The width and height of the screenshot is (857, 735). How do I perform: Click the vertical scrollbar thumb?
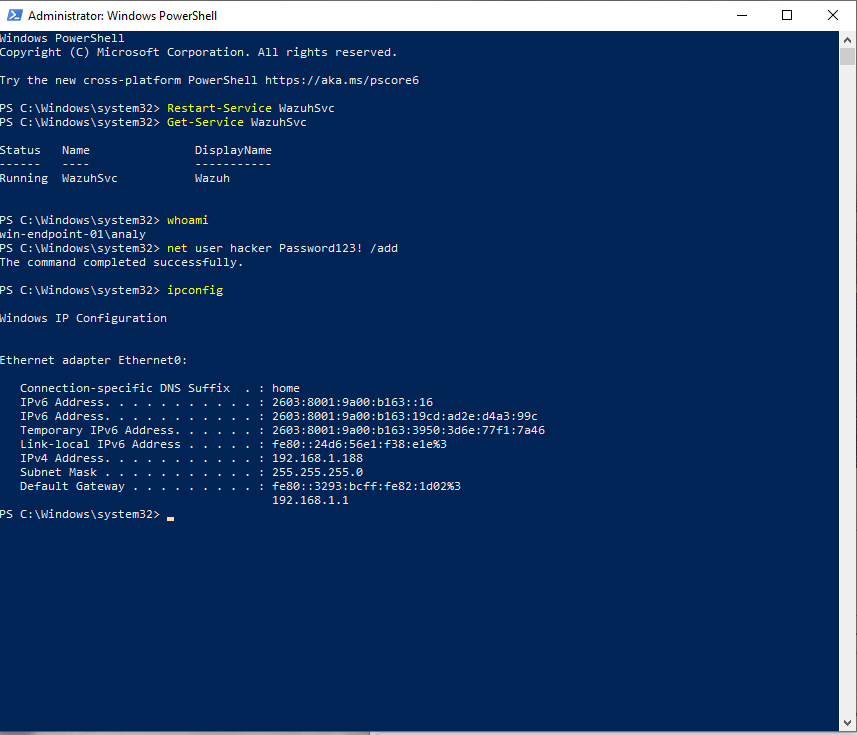847,56
